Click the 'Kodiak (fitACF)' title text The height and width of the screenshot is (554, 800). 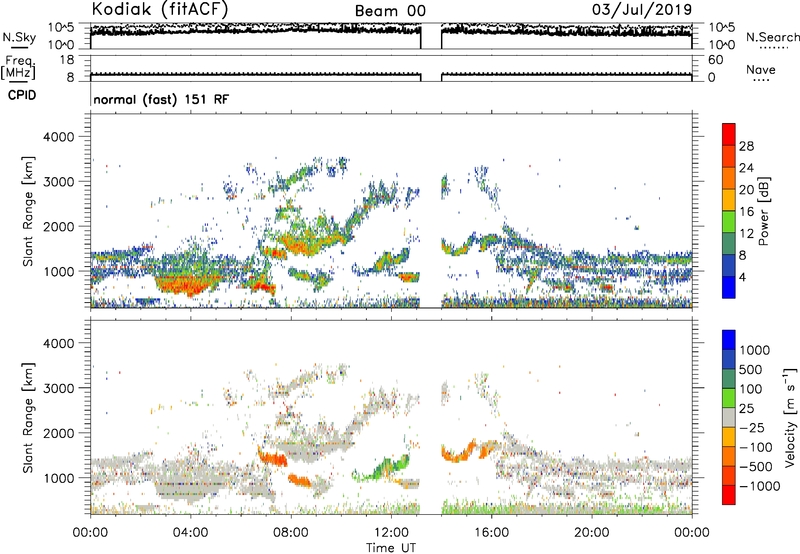pos(160,9)
